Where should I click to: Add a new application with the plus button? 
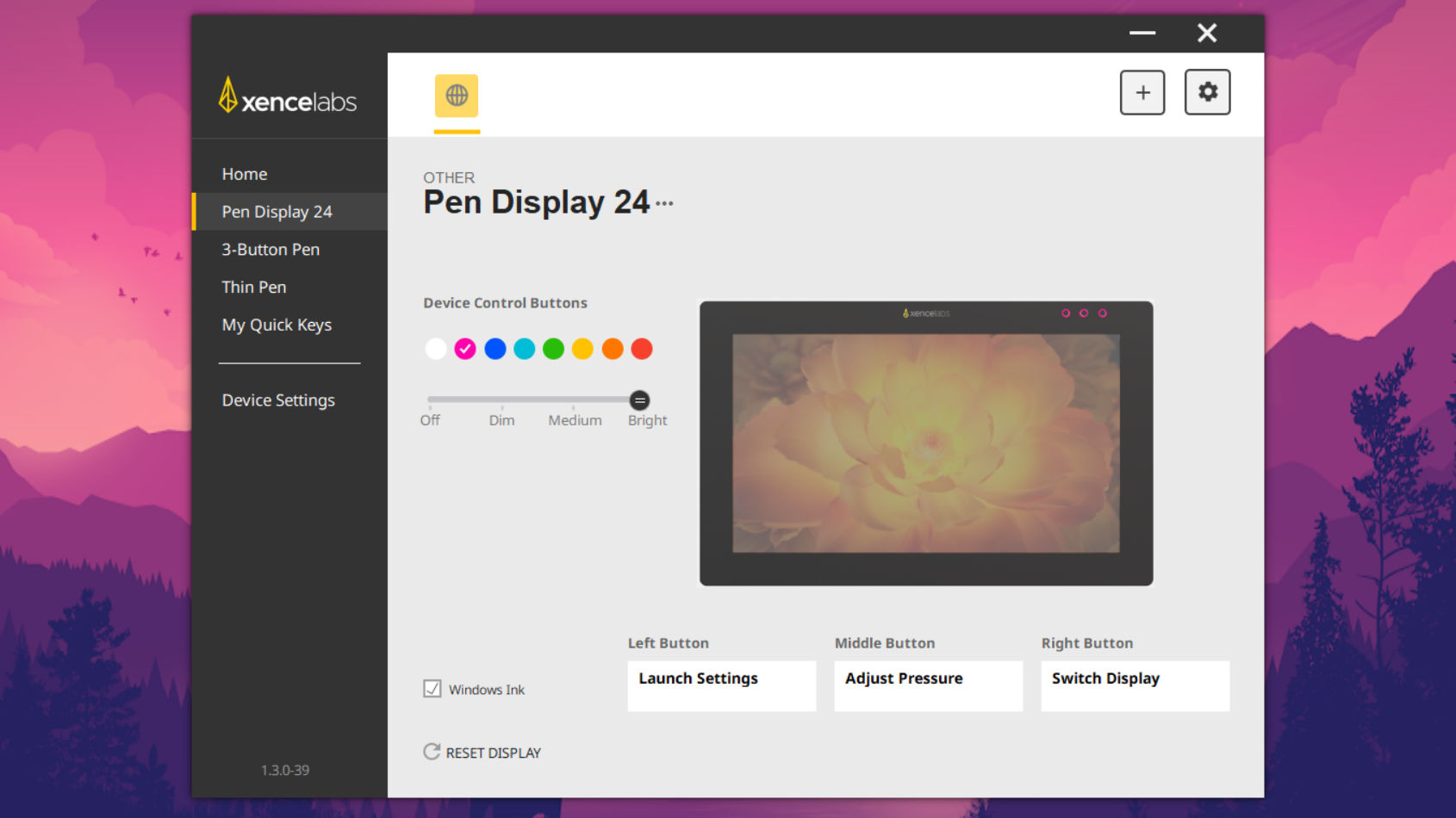(x=1142, y=92)
